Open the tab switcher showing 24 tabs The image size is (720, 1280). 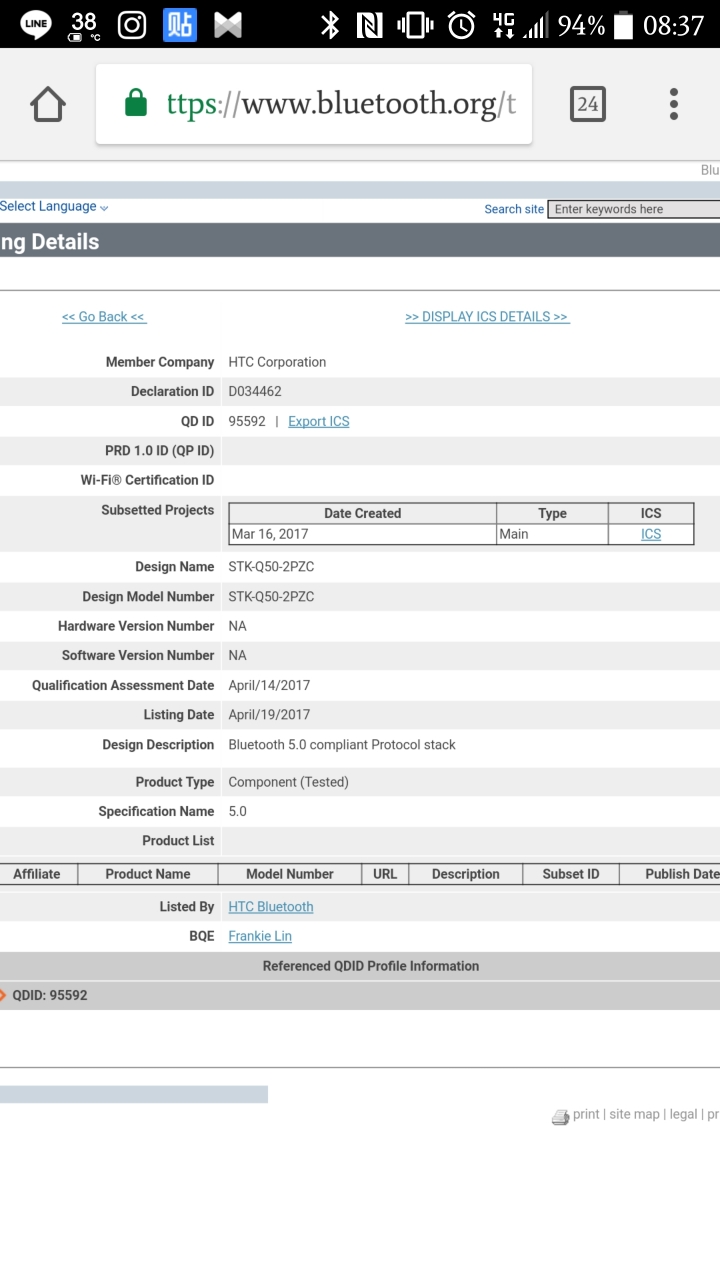coord(588,104)
